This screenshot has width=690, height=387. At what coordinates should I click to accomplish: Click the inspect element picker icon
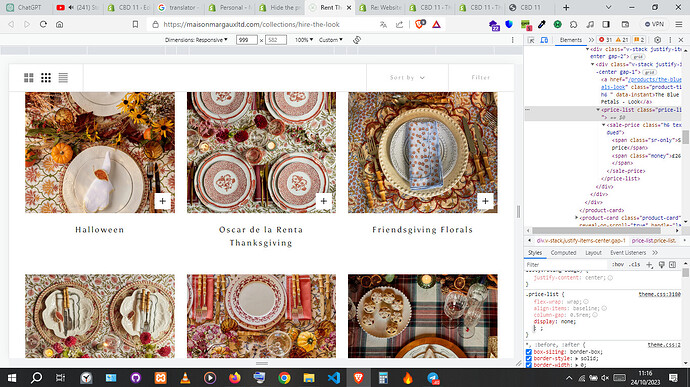(x=531, y=40)
